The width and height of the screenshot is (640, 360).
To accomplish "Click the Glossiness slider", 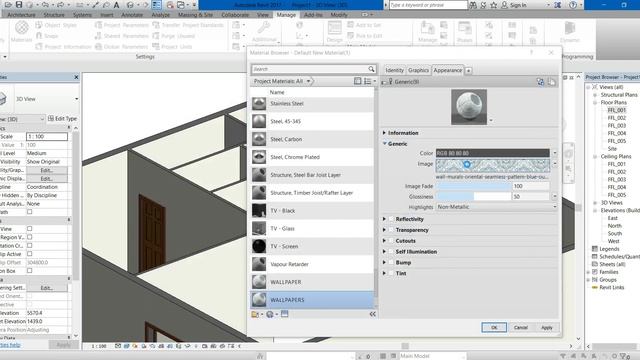I will tap(473, 197).
